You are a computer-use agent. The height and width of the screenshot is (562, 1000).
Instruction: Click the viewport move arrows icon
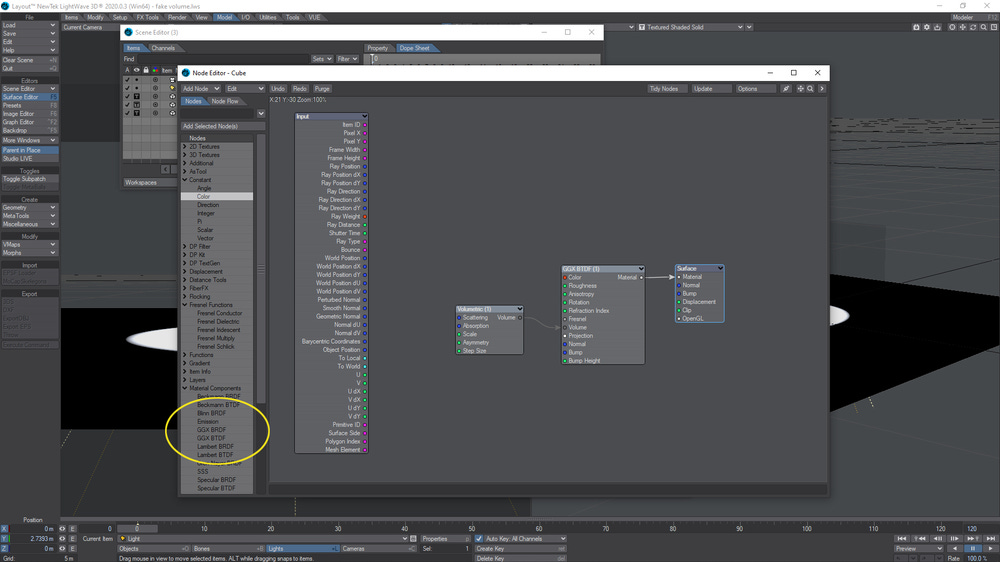coord(962,27)
